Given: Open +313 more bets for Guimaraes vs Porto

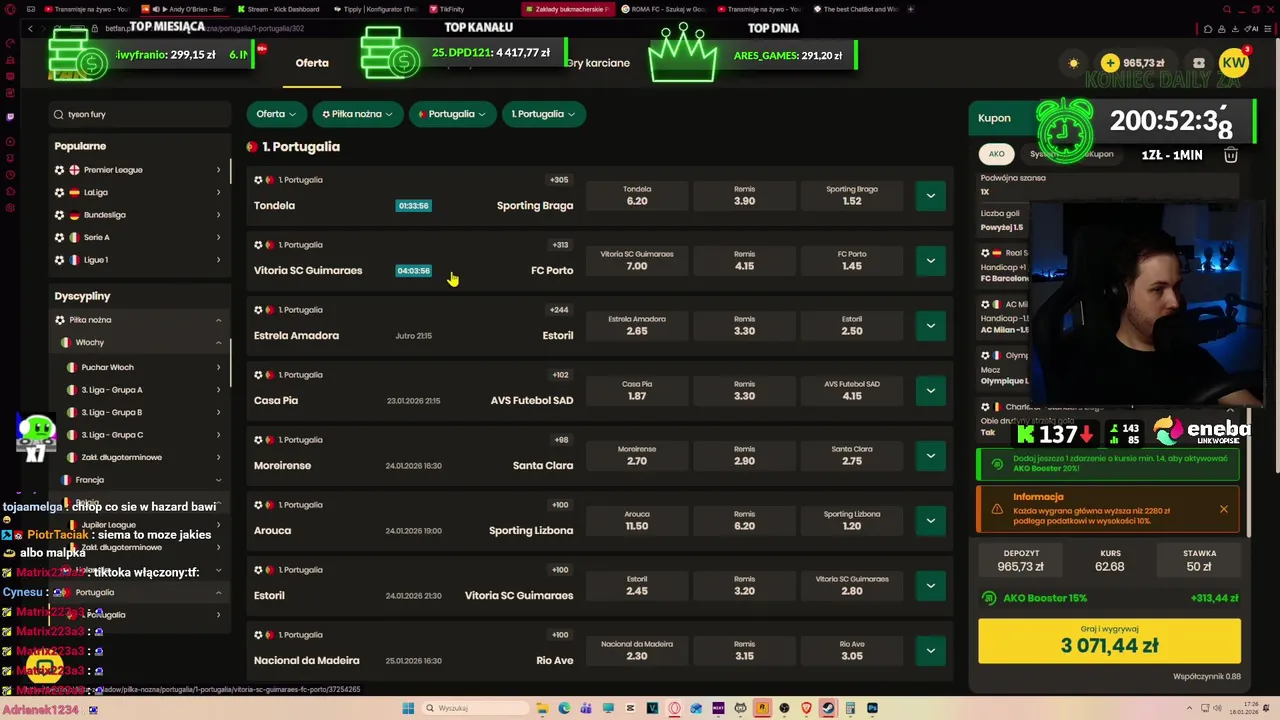Looking at the screenshot, I should point(560,245).
